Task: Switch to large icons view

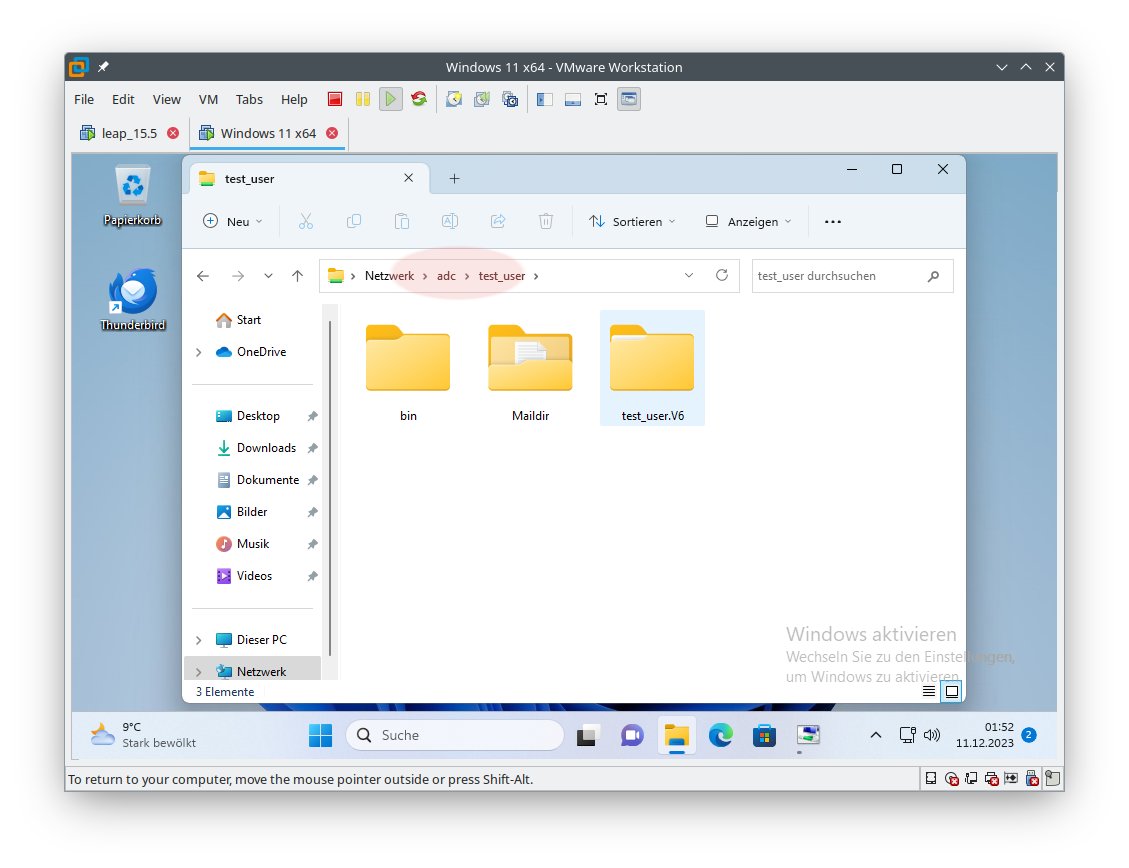Action: tap(952, 691)
